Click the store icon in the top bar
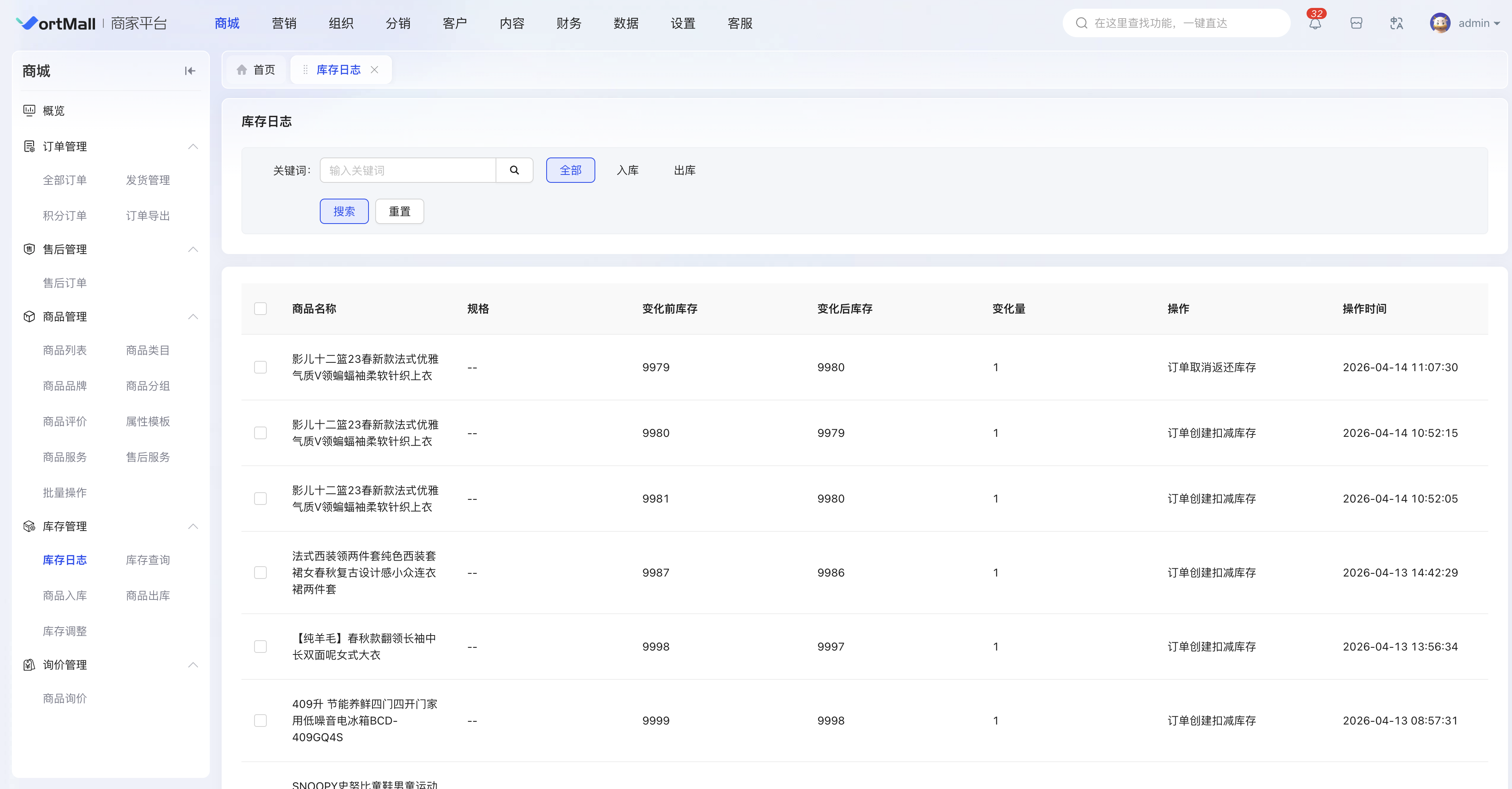 point(1356,23)
